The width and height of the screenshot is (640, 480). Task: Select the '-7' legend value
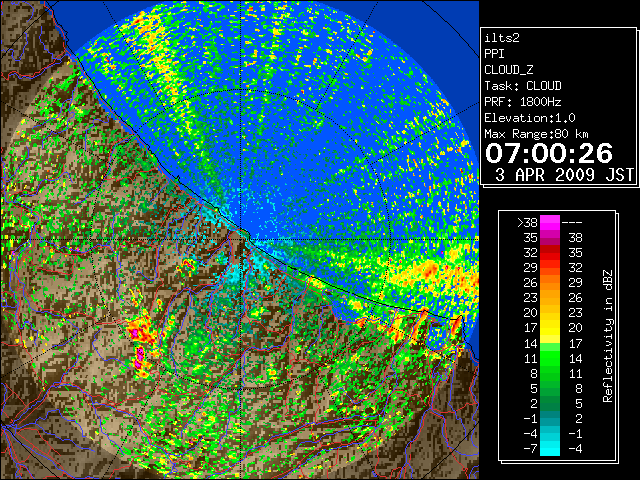[x=530, y=449]
